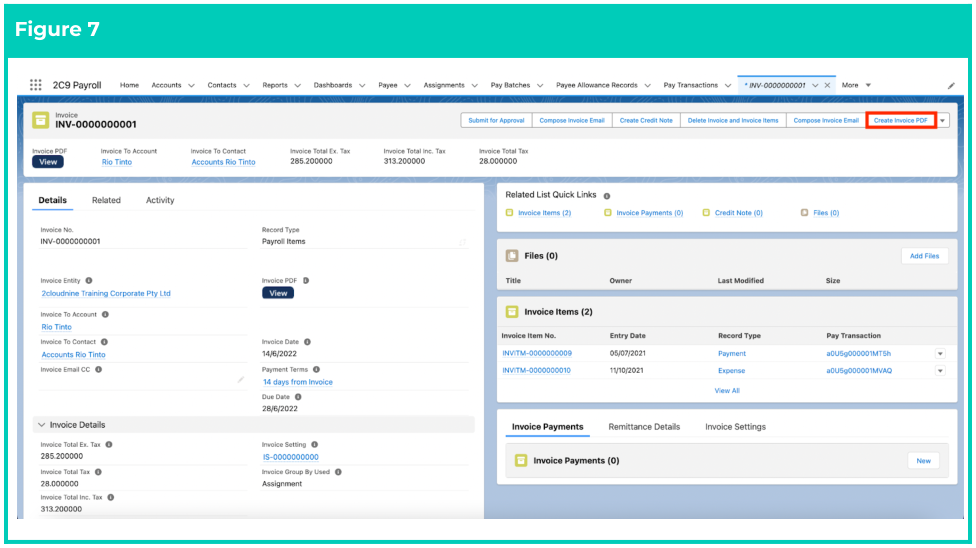Open 14 days from Invoice link
The image size is (976, 548).
point(298,382)
